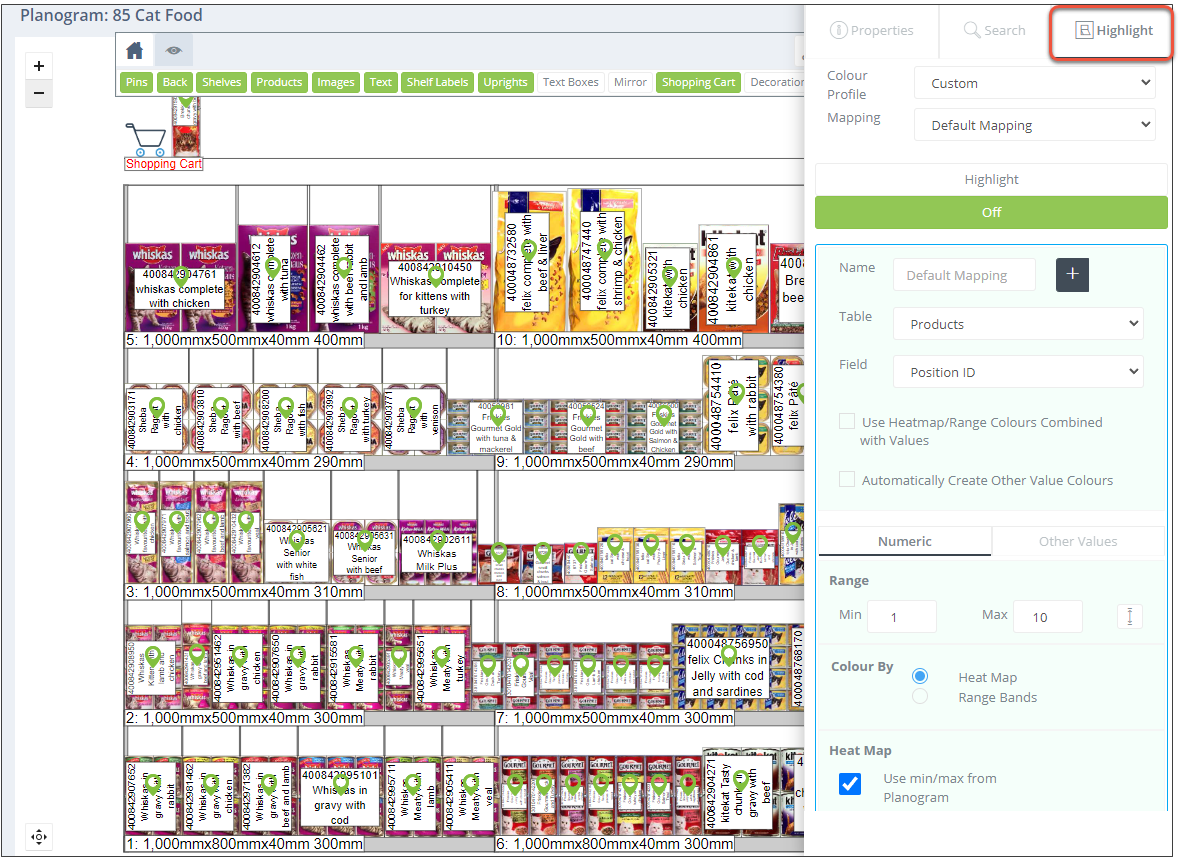Zoom out with the minus button
Image resolution: width=1181 pixels, height=858 pixels.
(x=39, y=93)
